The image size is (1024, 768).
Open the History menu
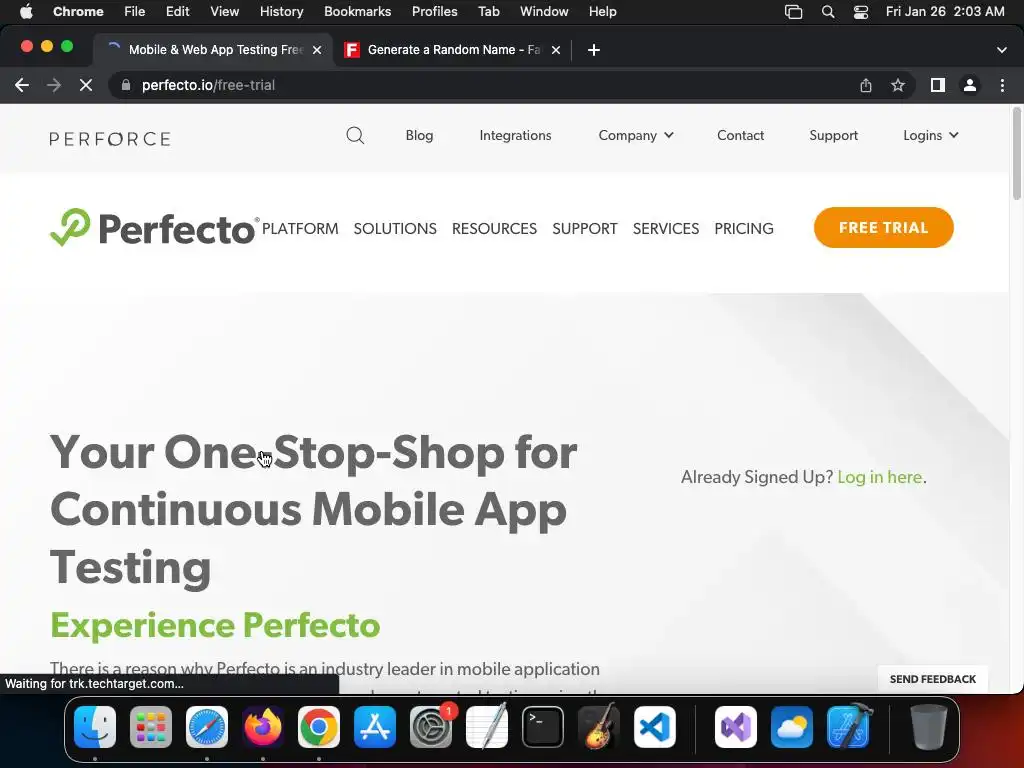pyautogui.click(x=281, y=12)
